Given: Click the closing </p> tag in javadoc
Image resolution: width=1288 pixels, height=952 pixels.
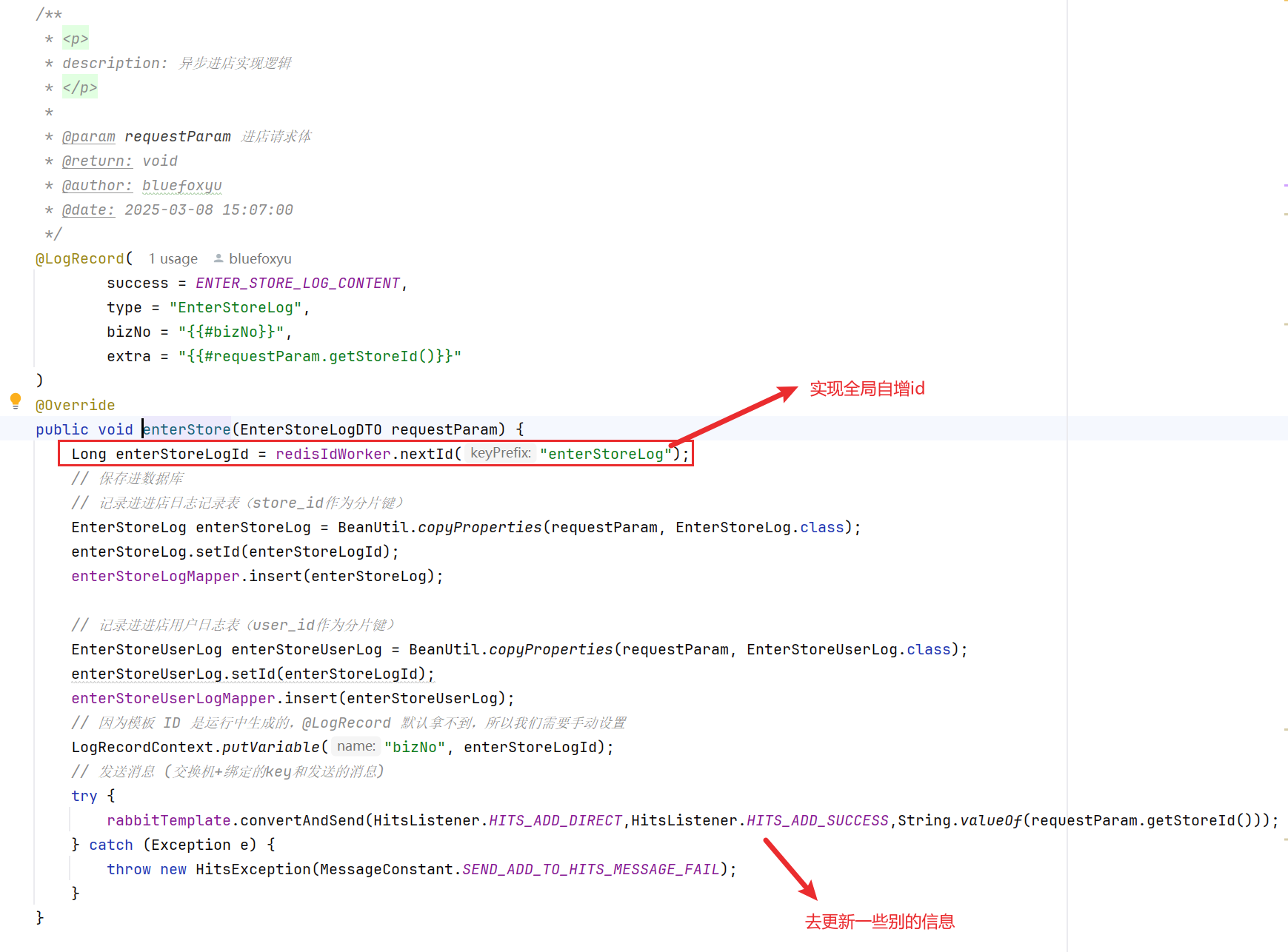Looking at the screenshot, I should point(80,87).
